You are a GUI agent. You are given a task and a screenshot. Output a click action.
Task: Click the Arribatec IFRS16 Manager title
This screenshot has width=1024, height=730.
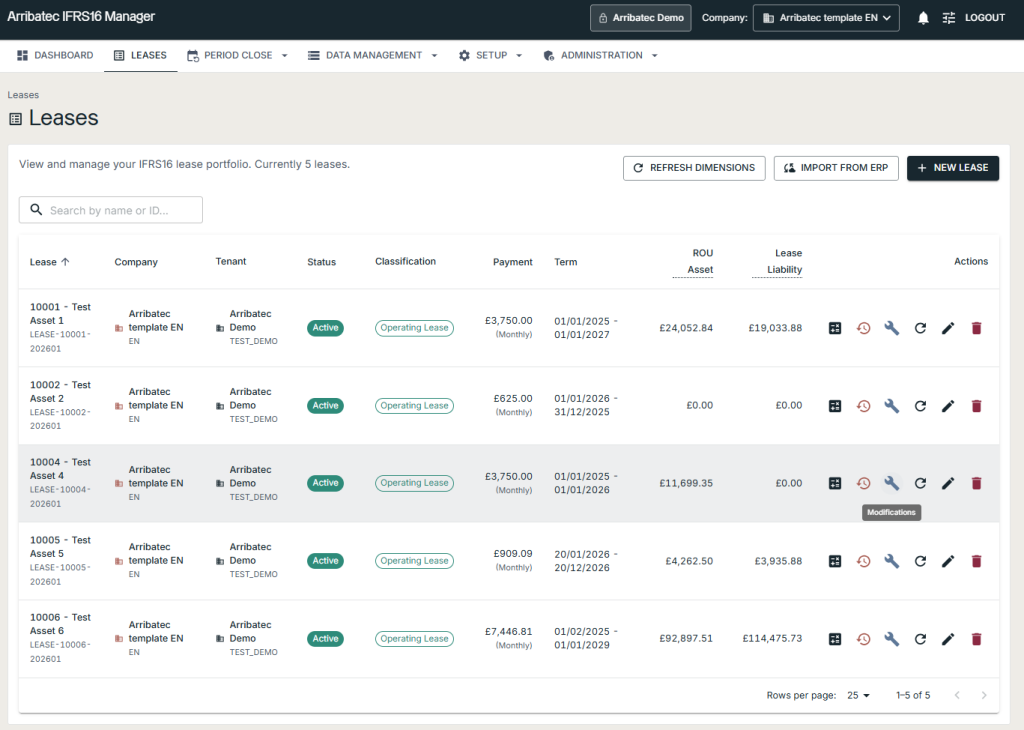(81, 16)
